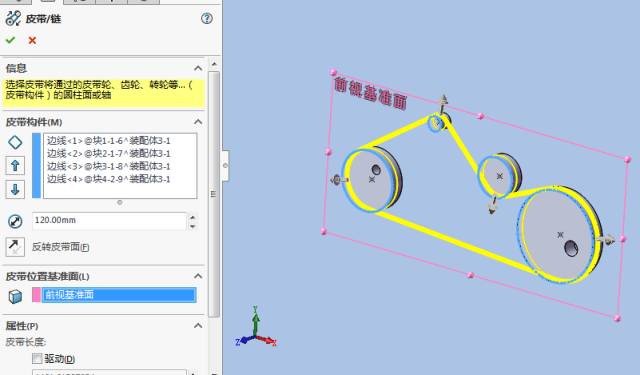Collapse the 皮带构件(M) section
This screenshot has height=375, width=640.
[x=198, y=122]
